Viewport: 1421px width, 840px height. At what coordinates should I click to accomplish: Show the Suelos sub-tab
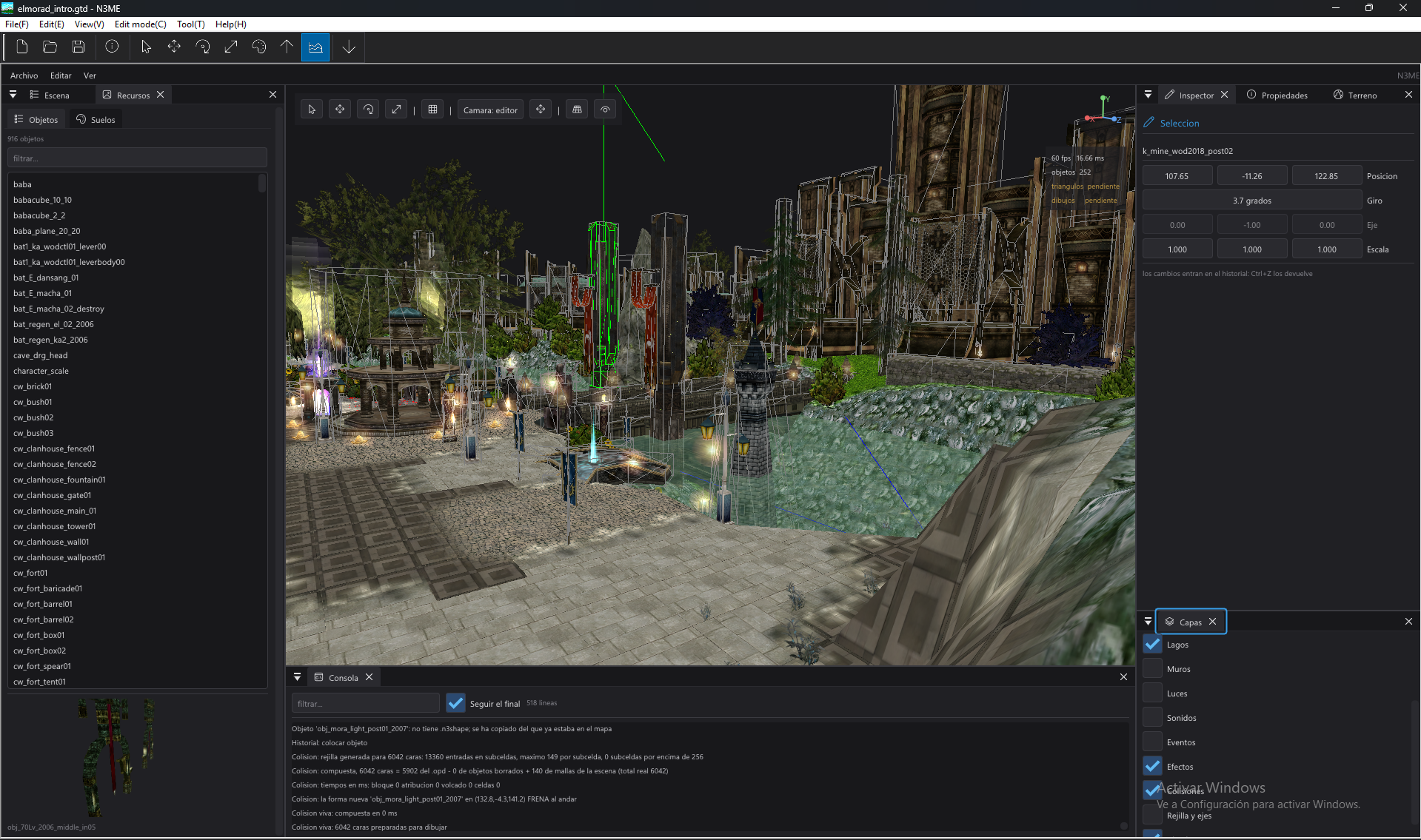point(96,119)
